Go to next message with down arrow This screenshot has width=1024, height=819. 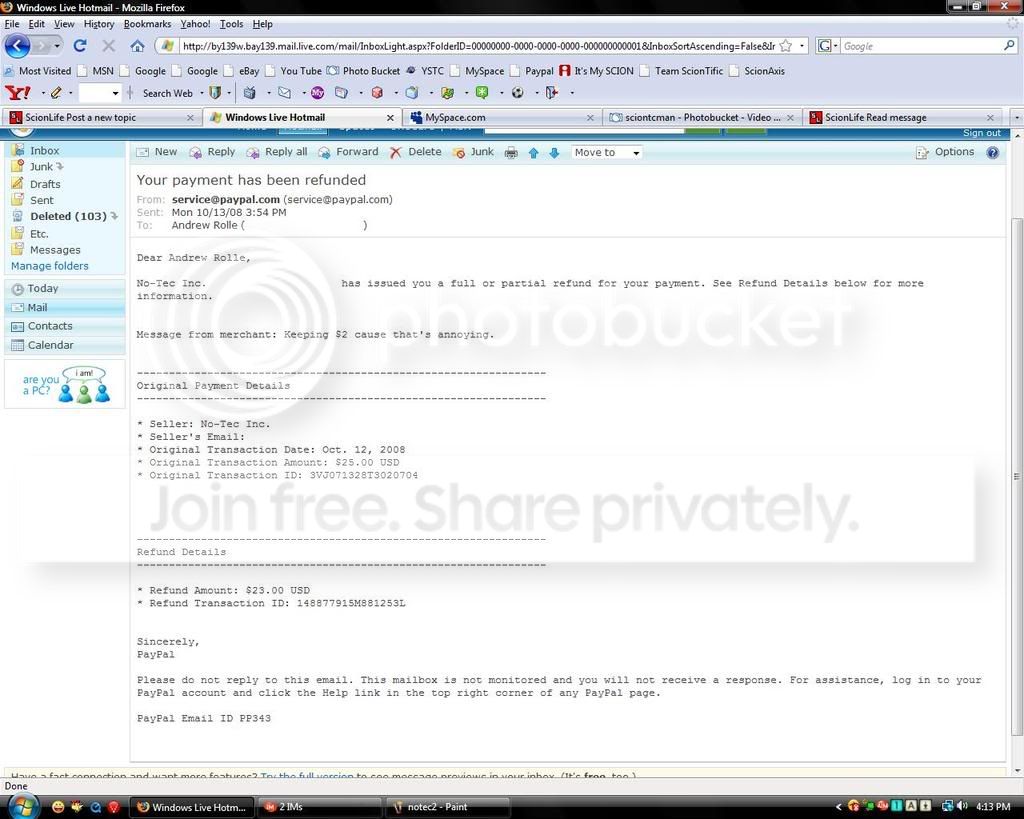tap(554, 153)
